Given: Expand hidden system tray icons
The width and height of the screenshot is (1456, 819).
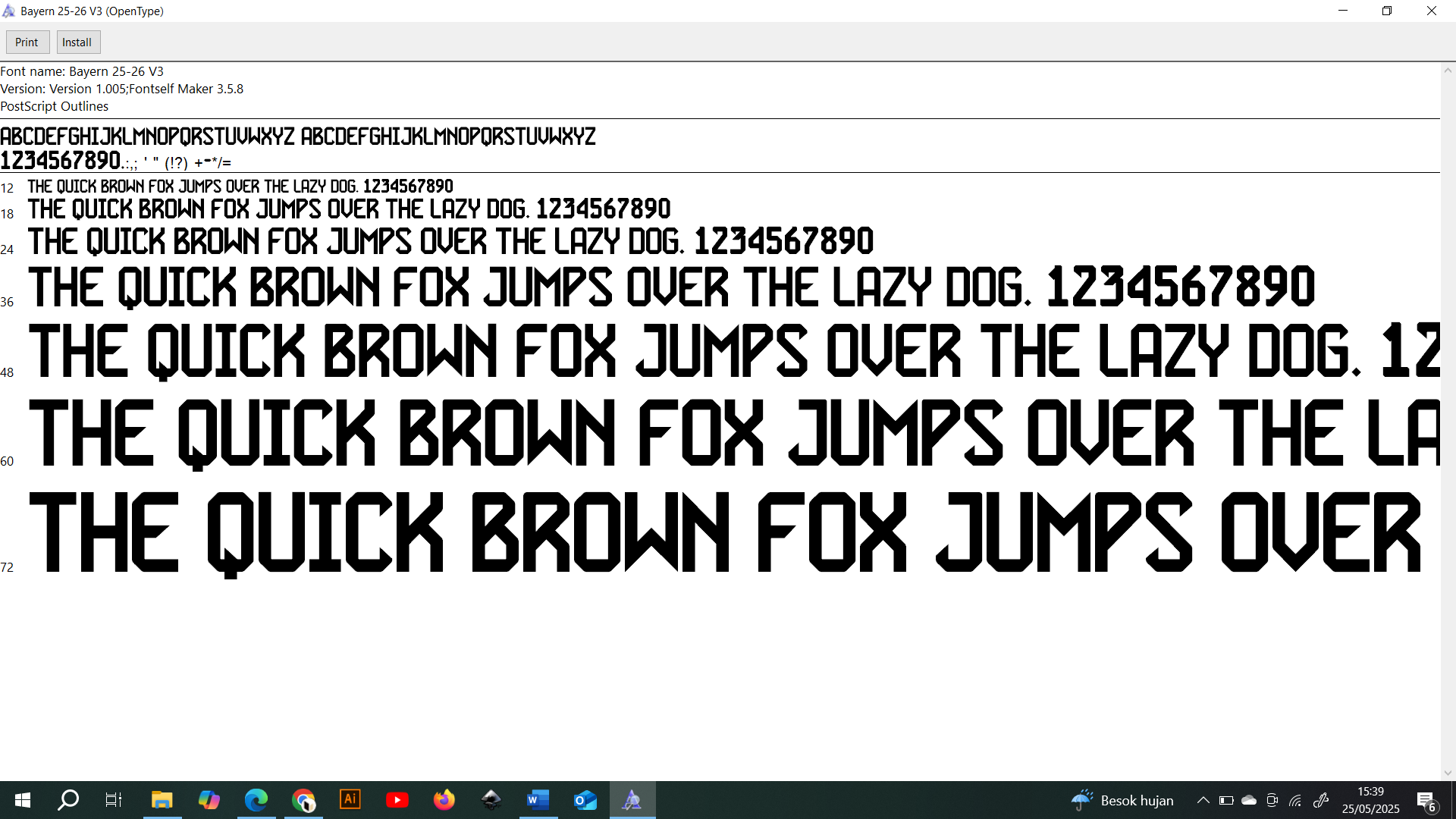Looking at the screenshot, I should point(1203,800).
